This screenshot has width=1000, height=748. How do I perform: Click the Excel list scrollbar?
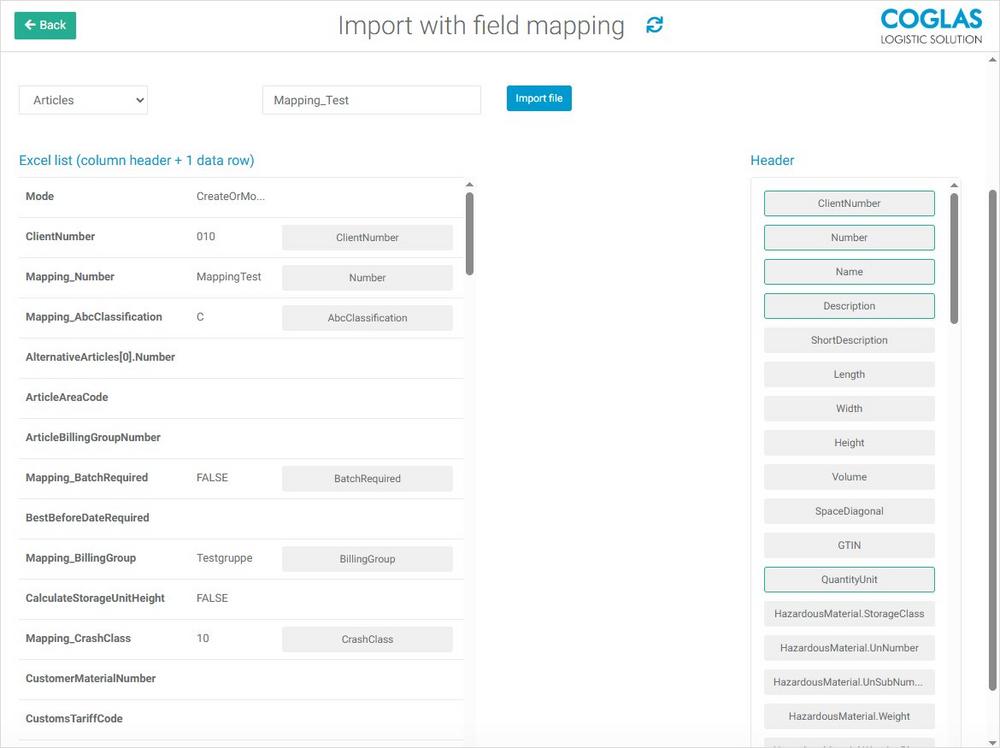coord(469,233)
